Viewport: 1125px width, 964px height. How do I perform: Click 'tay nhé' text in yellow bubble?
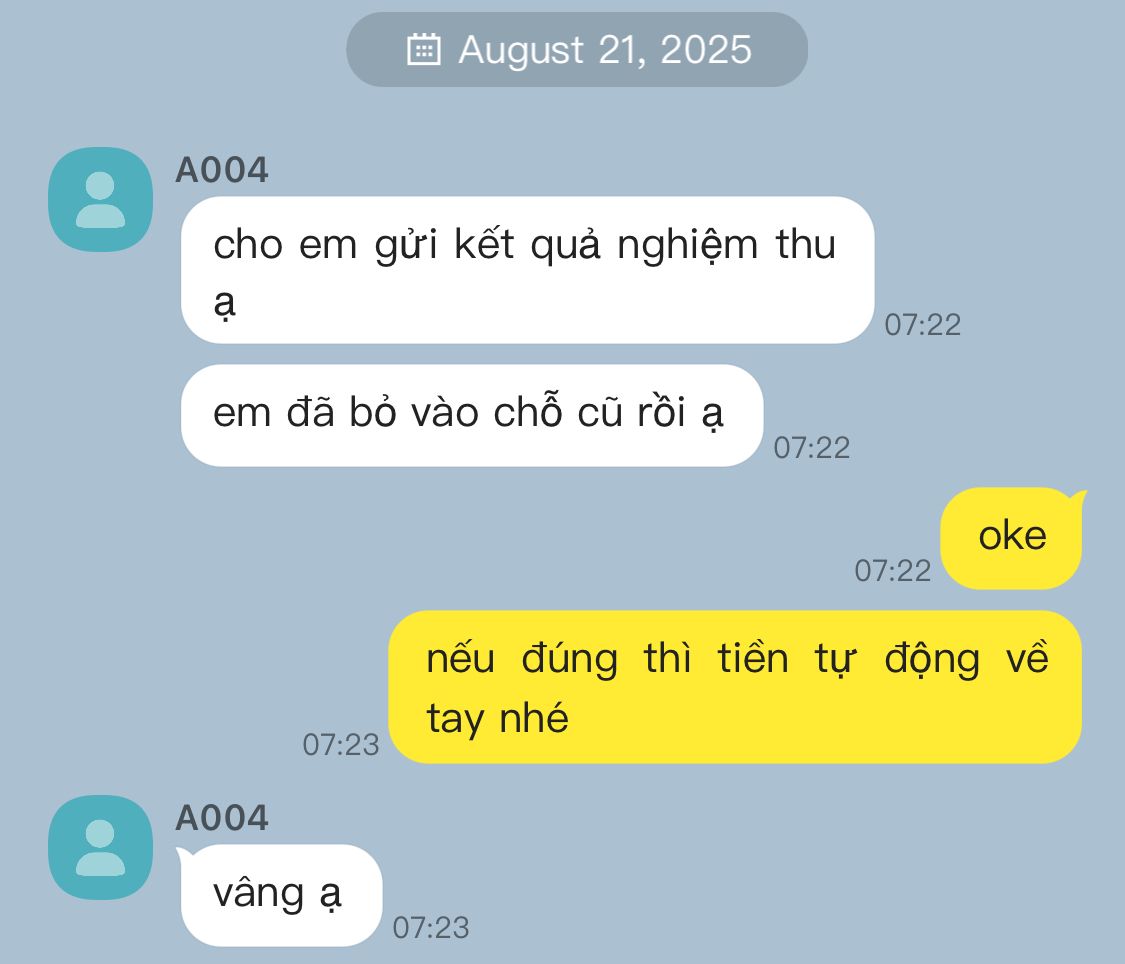[x=497, y=719]
